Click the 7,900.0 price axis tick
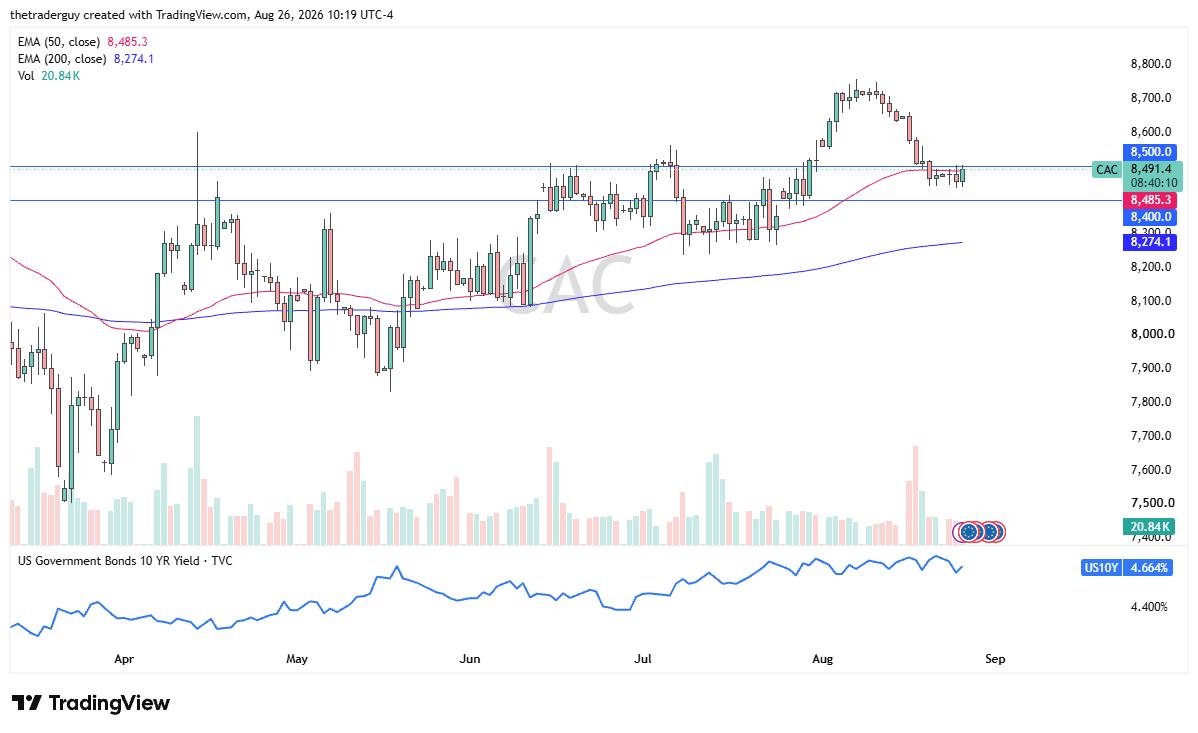This screenshot has height=733, width=1198. [x=1151, y=368]
